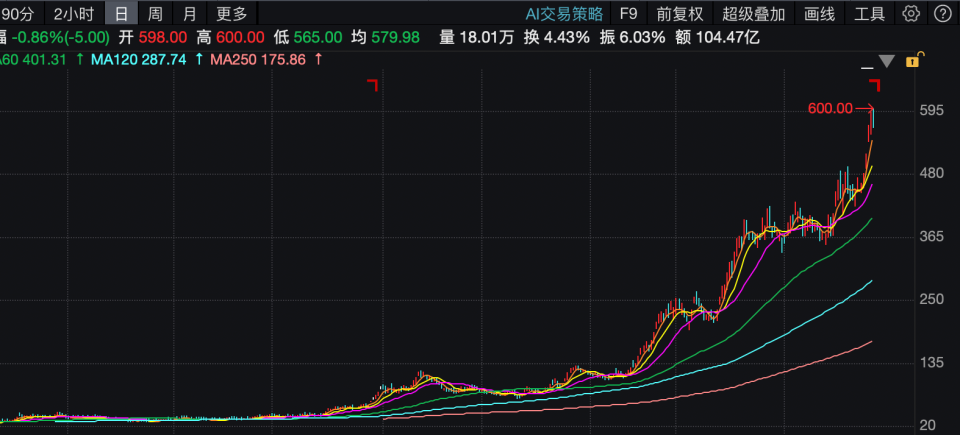960x435 pixels.
Task: Click the yellow unlock padlock icon
Action: 913,60
